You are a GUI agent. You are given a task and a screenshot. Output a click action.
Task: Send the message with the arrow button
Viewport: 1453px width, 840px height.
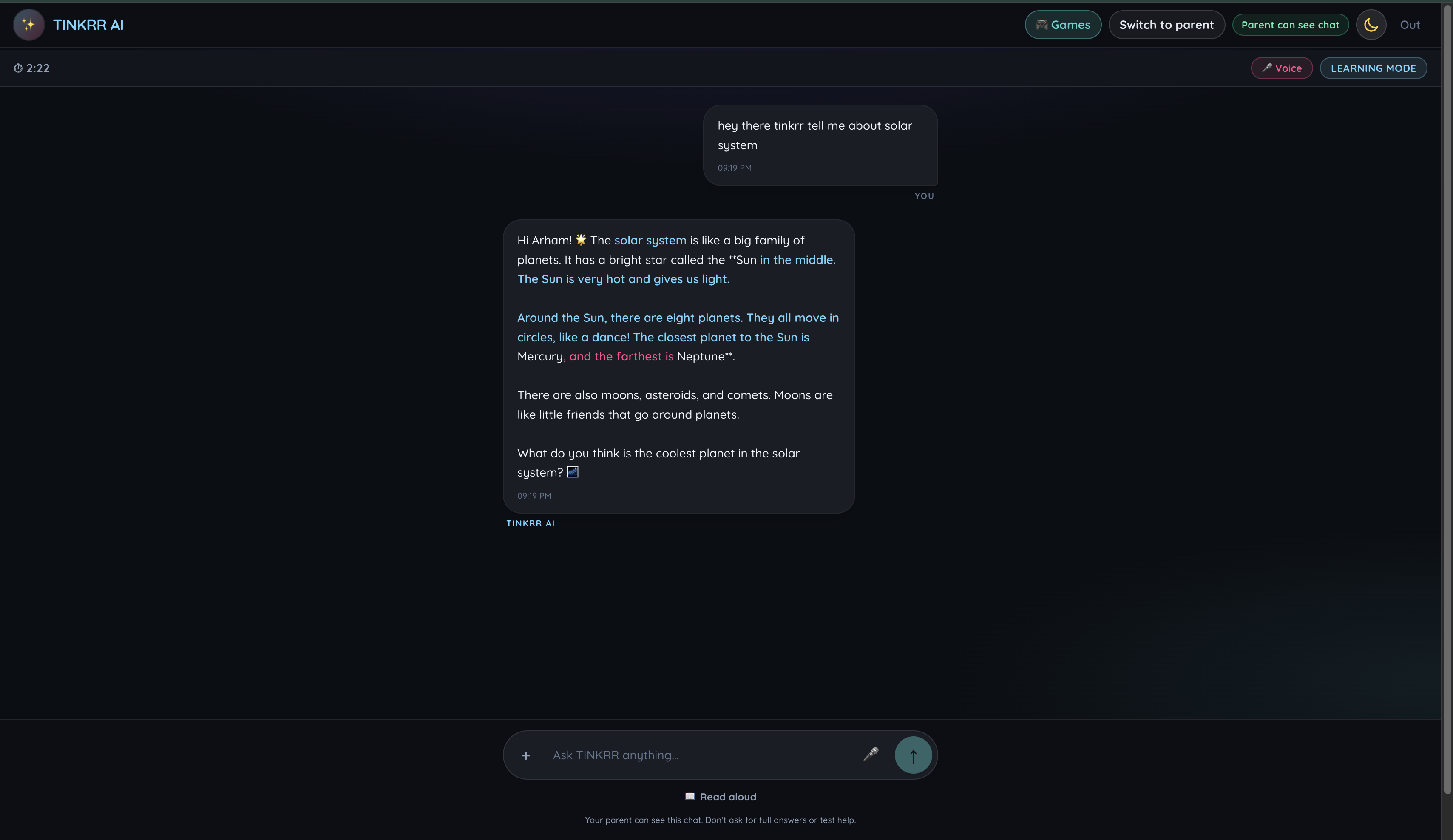(913, 755)
